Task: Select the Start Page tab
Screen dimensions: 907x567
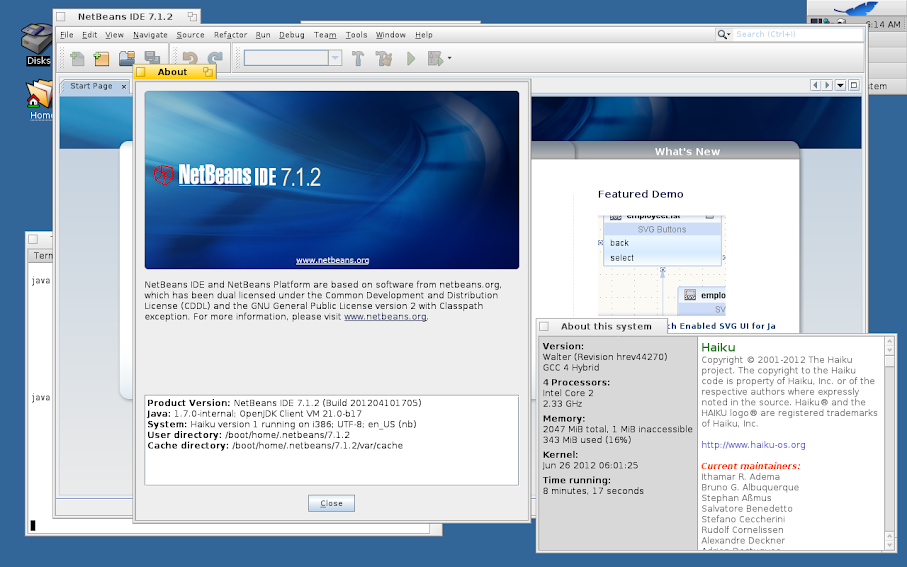Action: click(x=91, y=86)
